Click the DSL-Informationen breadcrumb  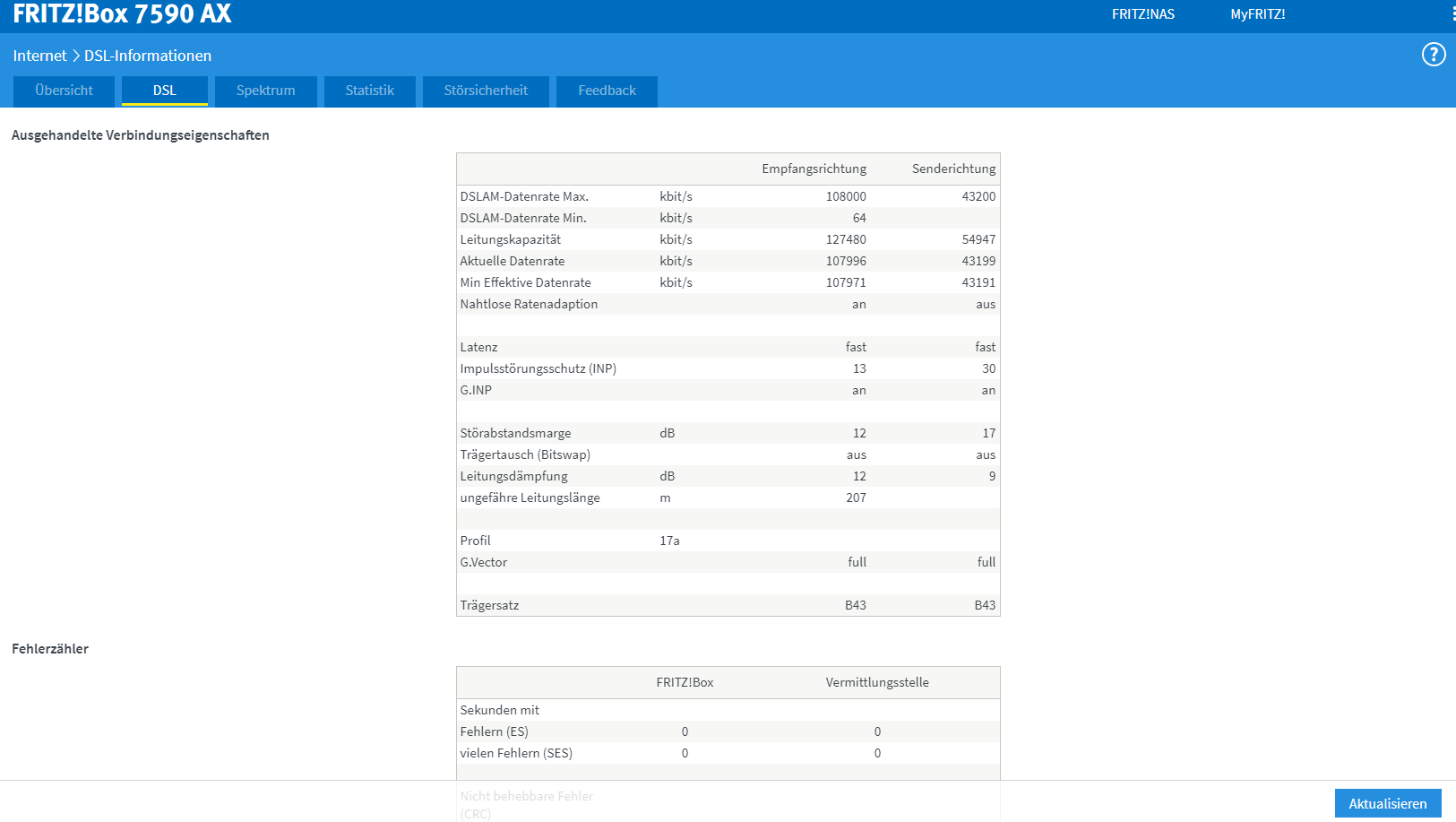(148, 56)
